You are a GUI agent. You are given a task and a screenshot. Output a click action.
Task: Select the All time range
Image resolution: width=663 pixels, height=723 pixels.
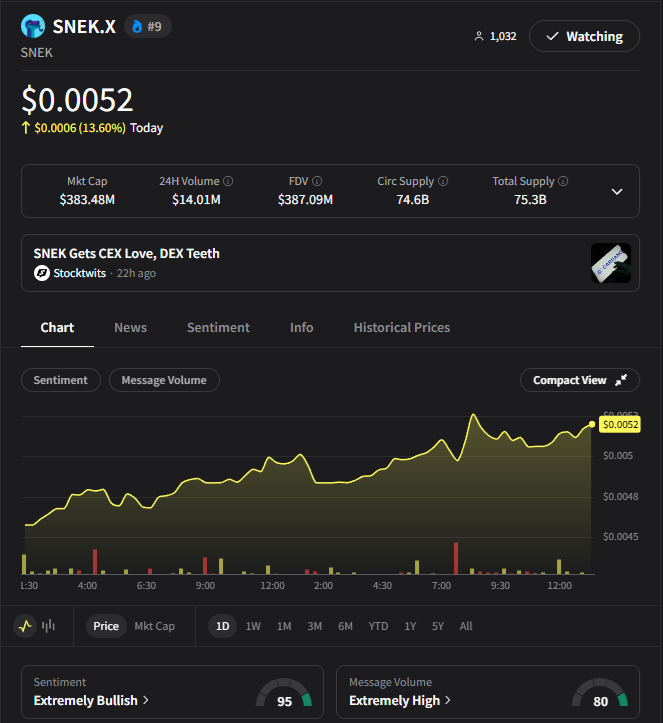pyautogui.click(x=466, y=626)
